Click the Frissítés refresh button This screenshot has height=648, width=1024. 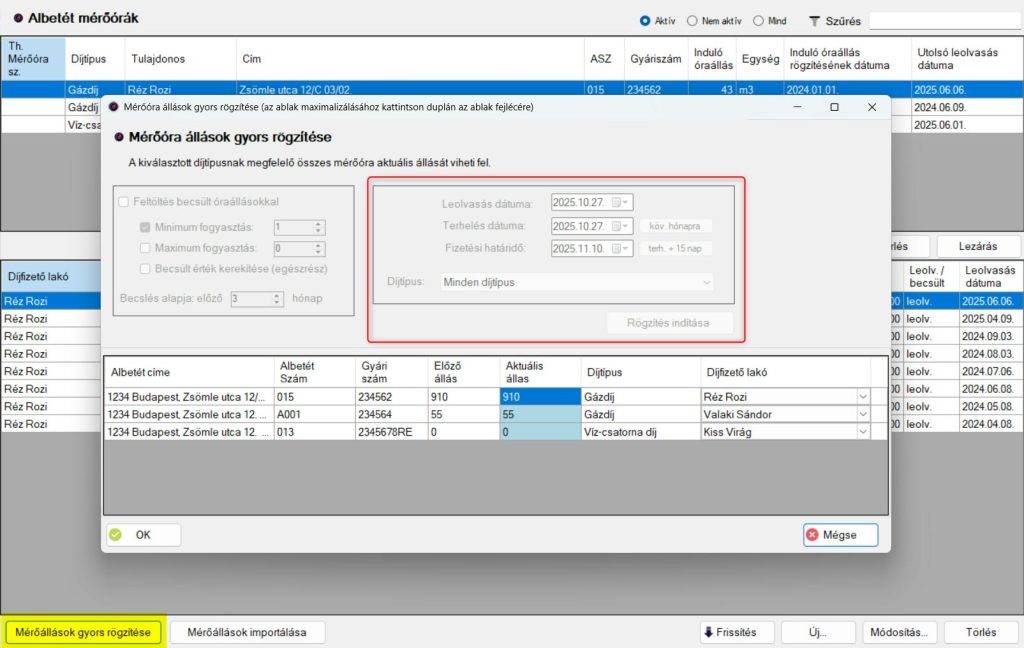point(737,632)
